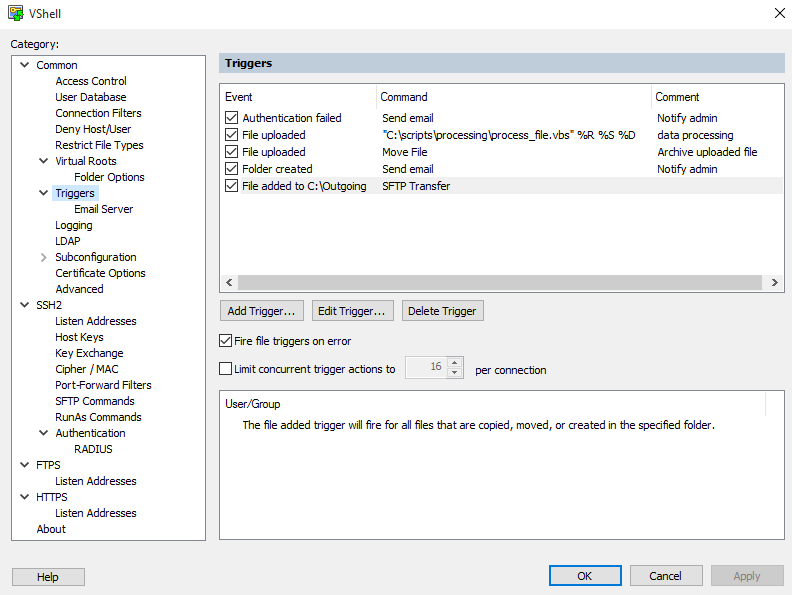Collapse the SSH2 category node
792x595 pixels.
[x=24, y=305]
